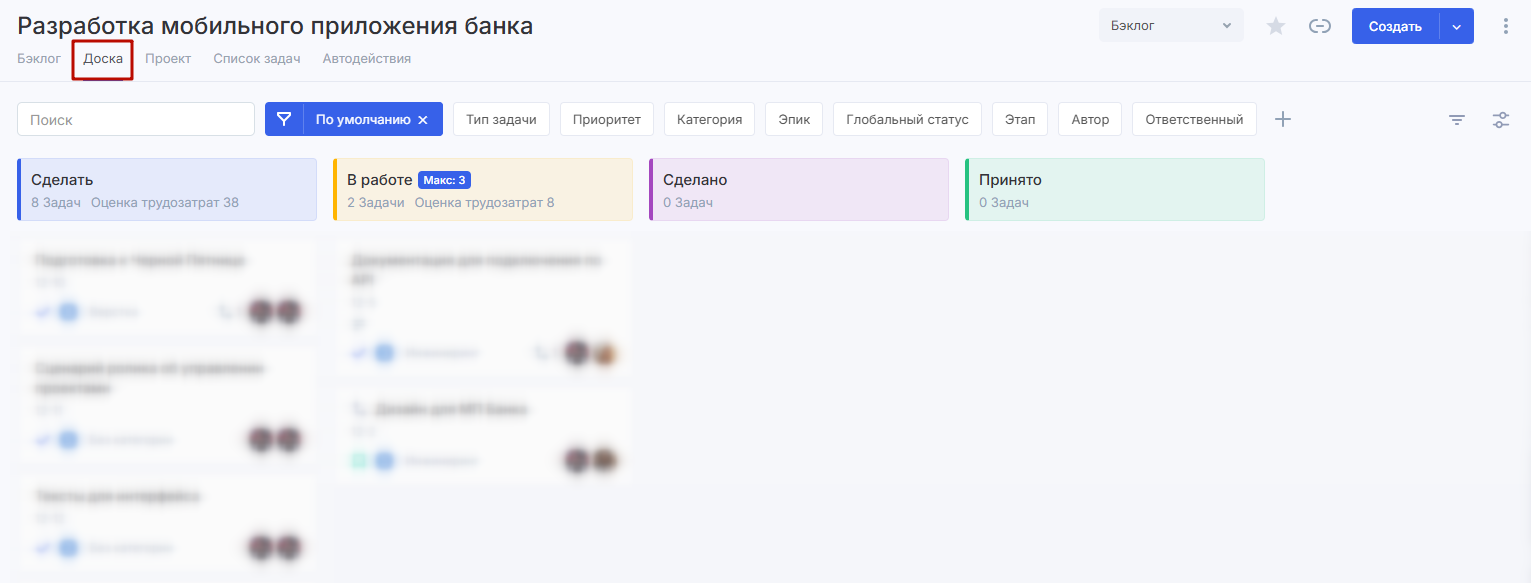Open the sorting options icon
The image size is (1531, 583).
(x=1457, y=120)
